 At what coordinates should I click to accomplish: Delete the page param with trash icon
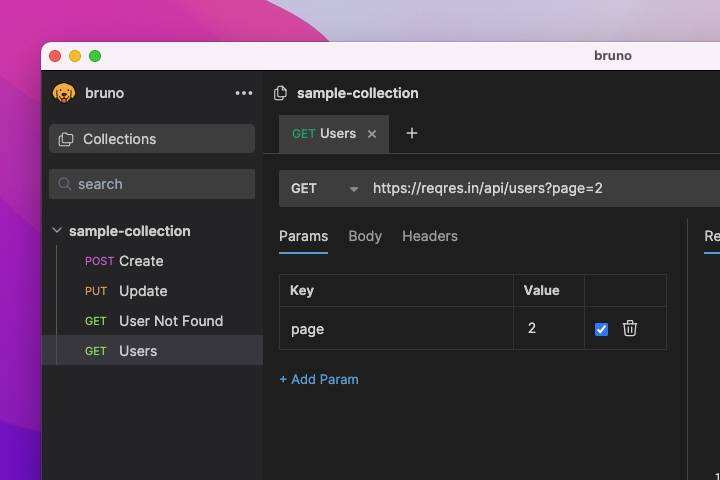point(630,328)
